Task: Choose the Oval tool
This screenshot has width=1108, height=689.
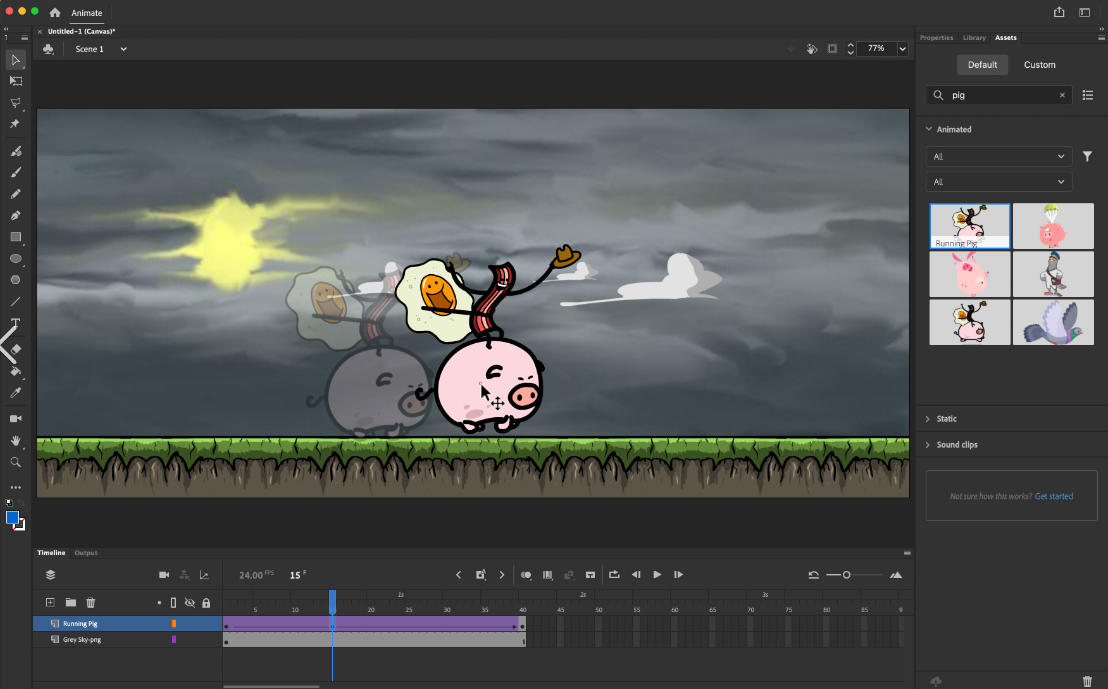Action: pos(15,258)
